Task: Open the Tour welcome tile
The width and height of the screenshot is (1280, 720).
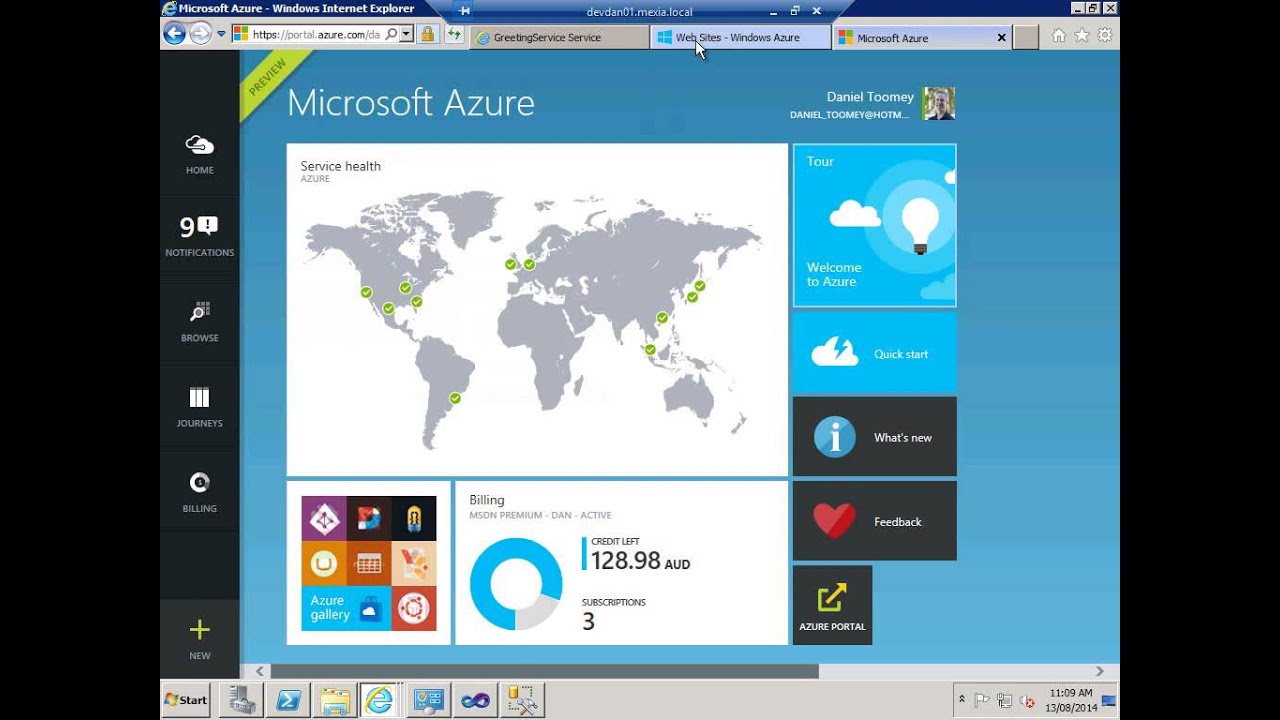Action: click(x=874, y=225)
